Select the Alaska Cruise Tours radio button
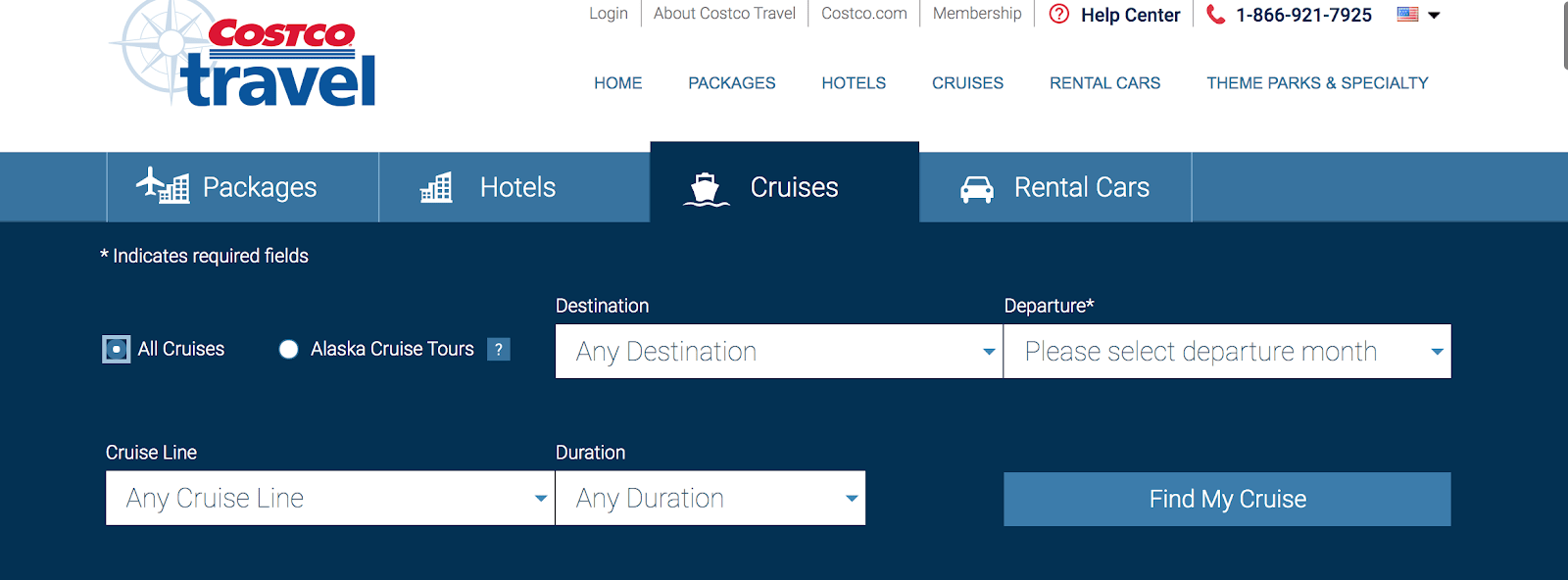The height and width of the screenshot is (580, 1568). coord(288,349)
